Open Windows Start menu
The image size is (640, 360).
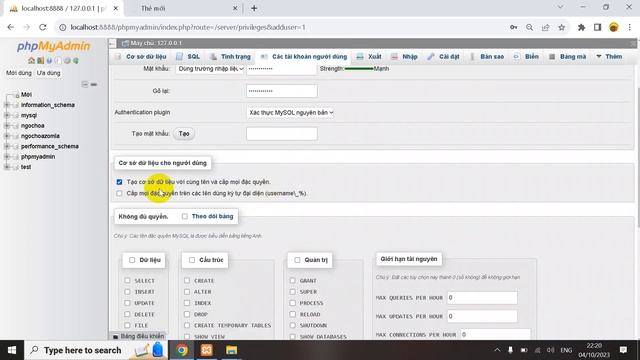pyautogui.click(x=12, y=350)
